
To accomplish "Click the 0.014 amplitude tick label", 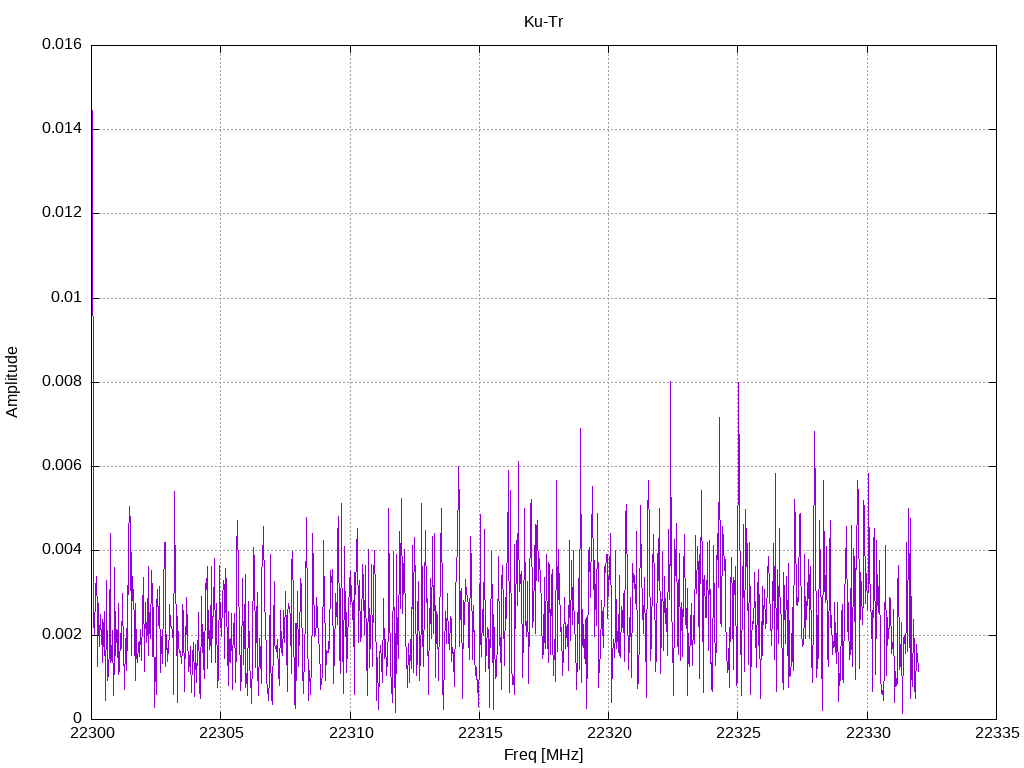I will click(x=61, y=129).
